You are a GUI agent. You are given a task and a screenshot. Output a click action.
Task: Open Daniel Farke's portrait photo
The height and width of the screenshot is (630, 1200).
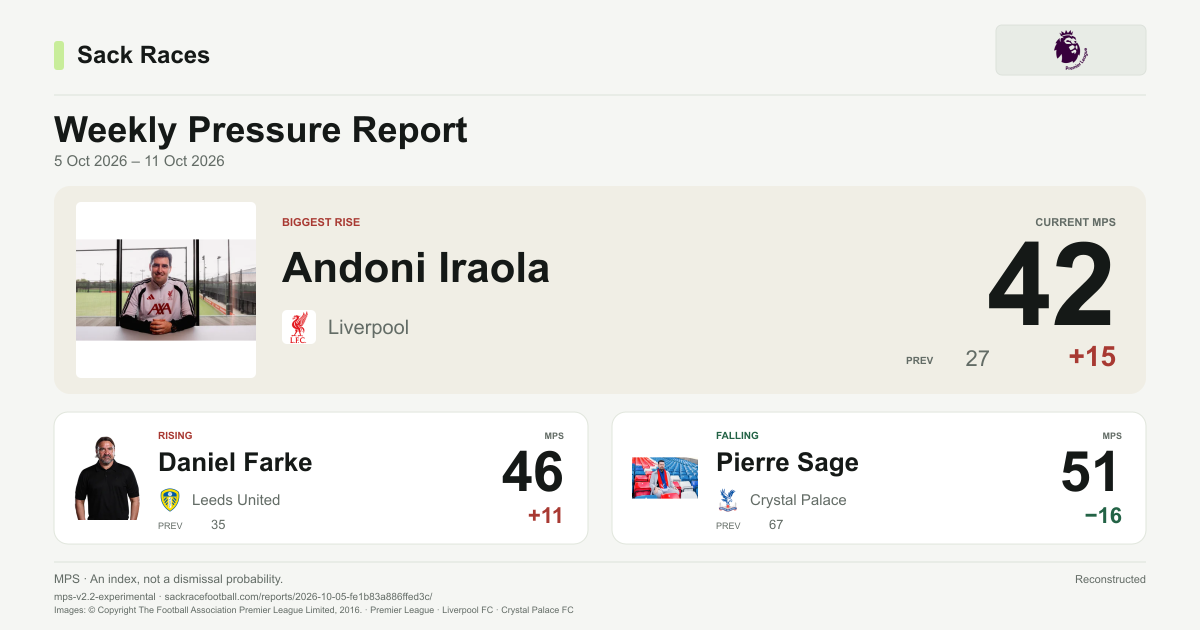pyautogui.click(x=107, y=478)
